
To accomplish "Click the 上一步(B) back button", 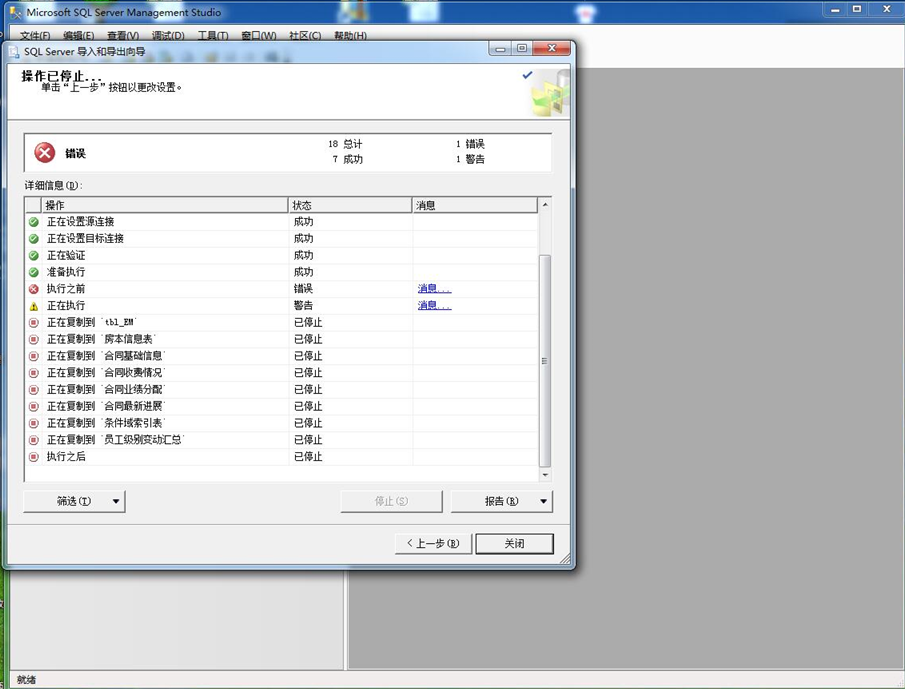I will (x=433, y=544).
